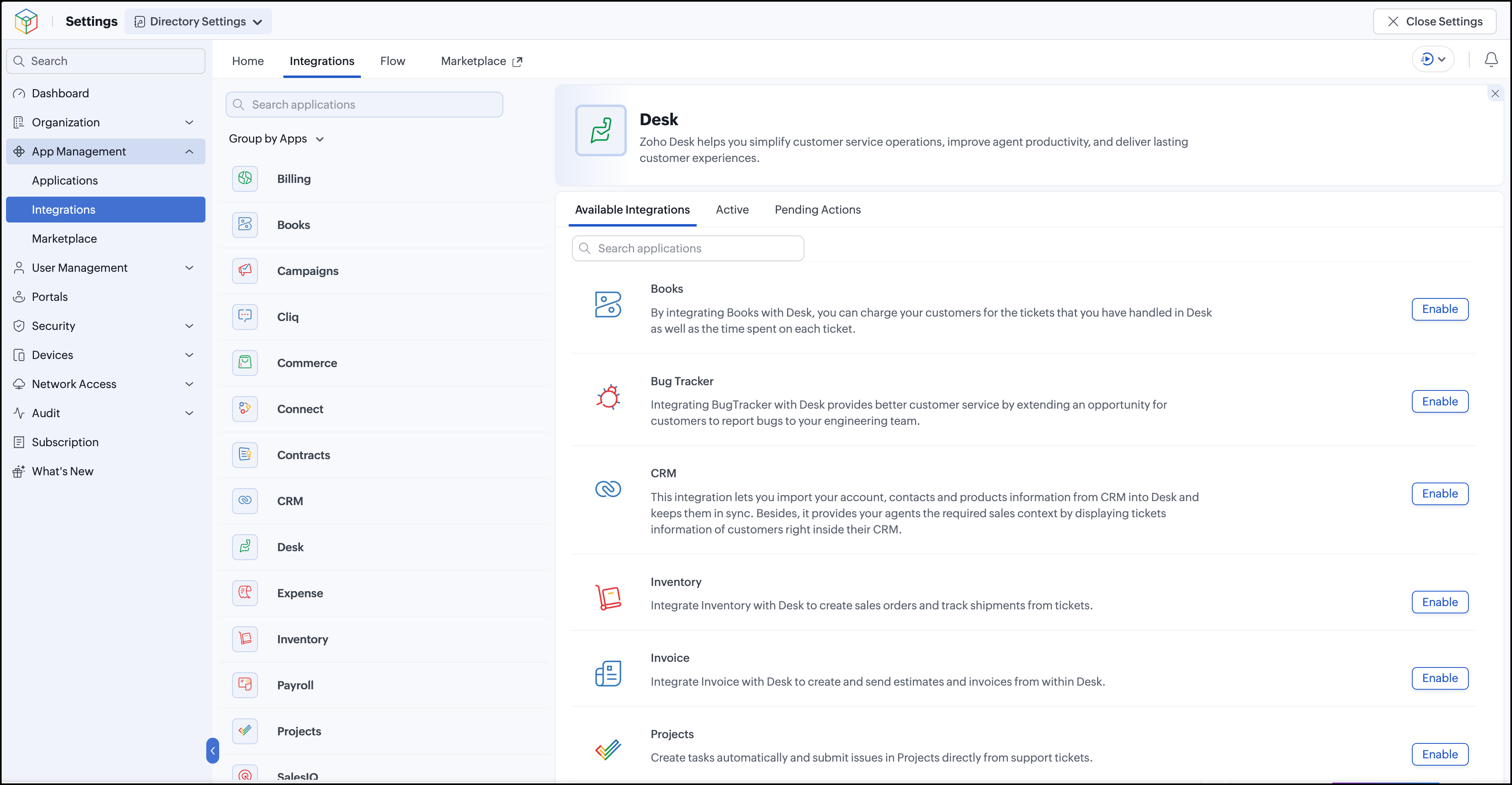The height and width of the screenshot is (785, 1512).
Task: Open the Directory Settings dropdown
Action: [198, 22]
